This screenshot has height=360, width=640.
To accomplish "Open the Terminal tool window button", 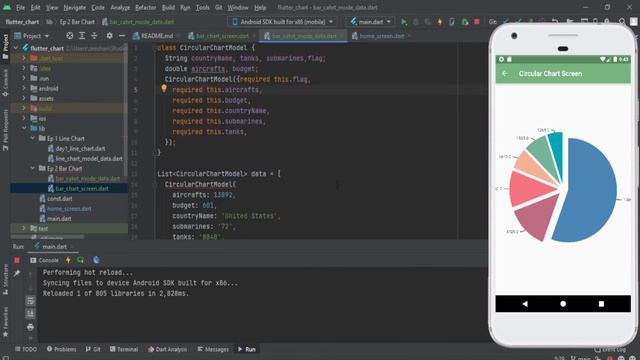I will pyautogui.click(x=124, y=349).
